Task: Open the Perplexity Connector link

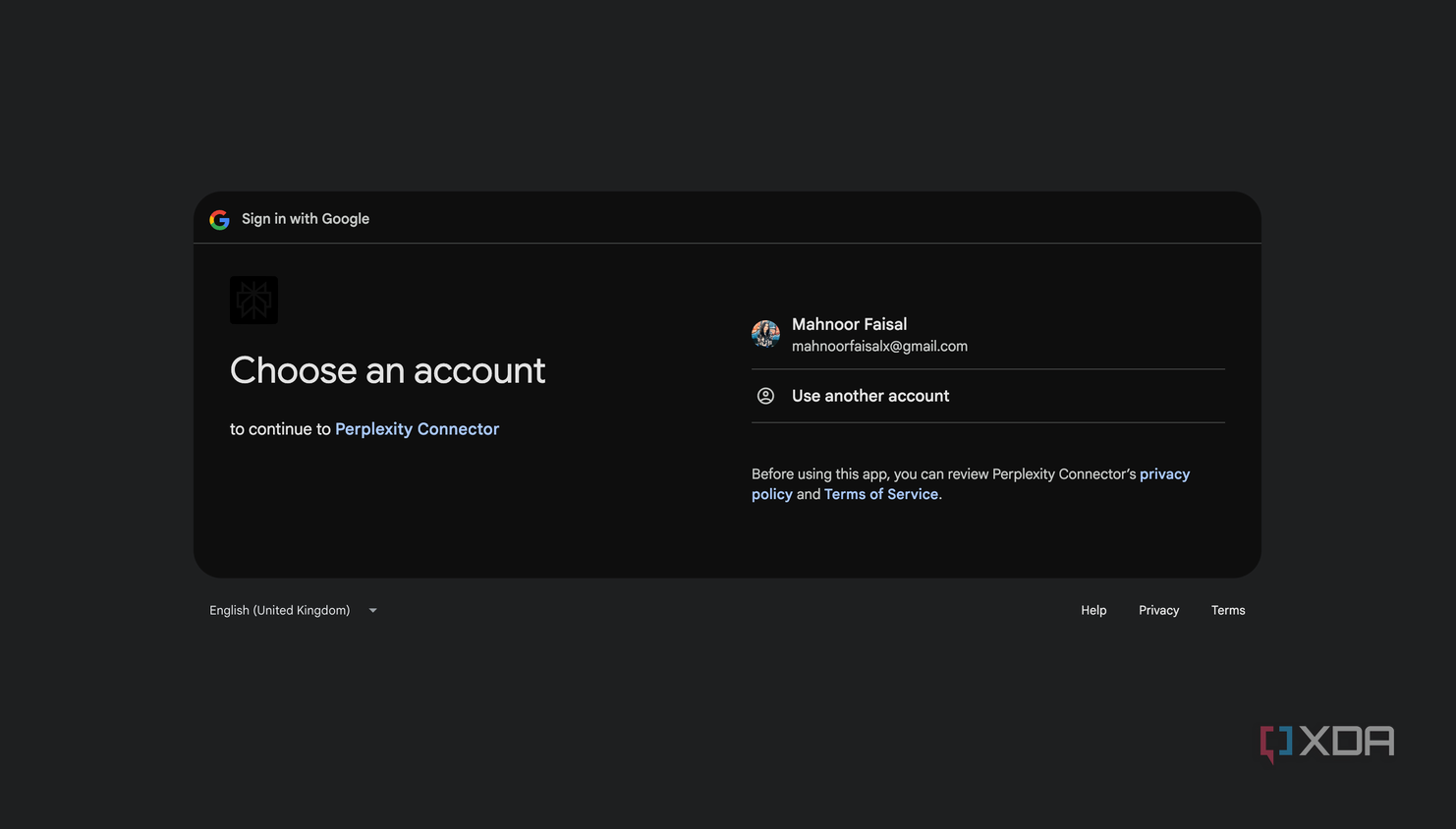Action: click(x=417, y=429)
